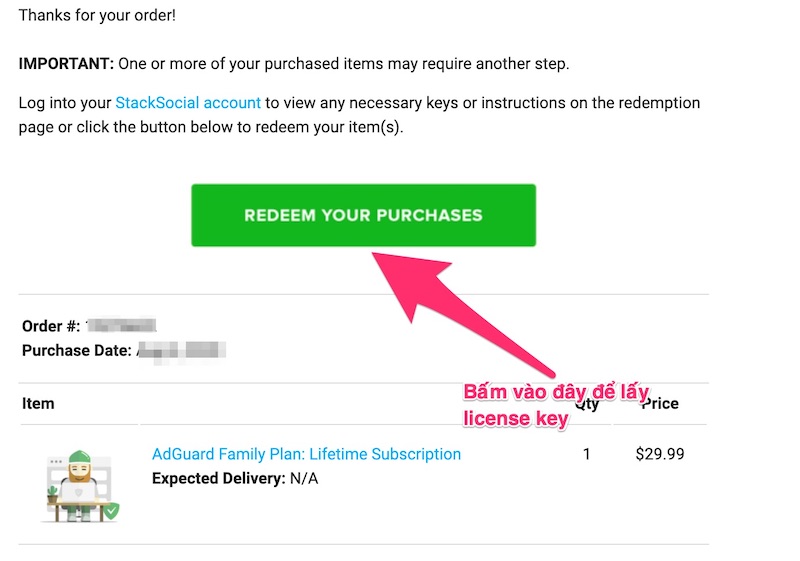Viewport: 800px width, 561px height.
Task: Click the potted plant in product image
Action: [53, 494]
